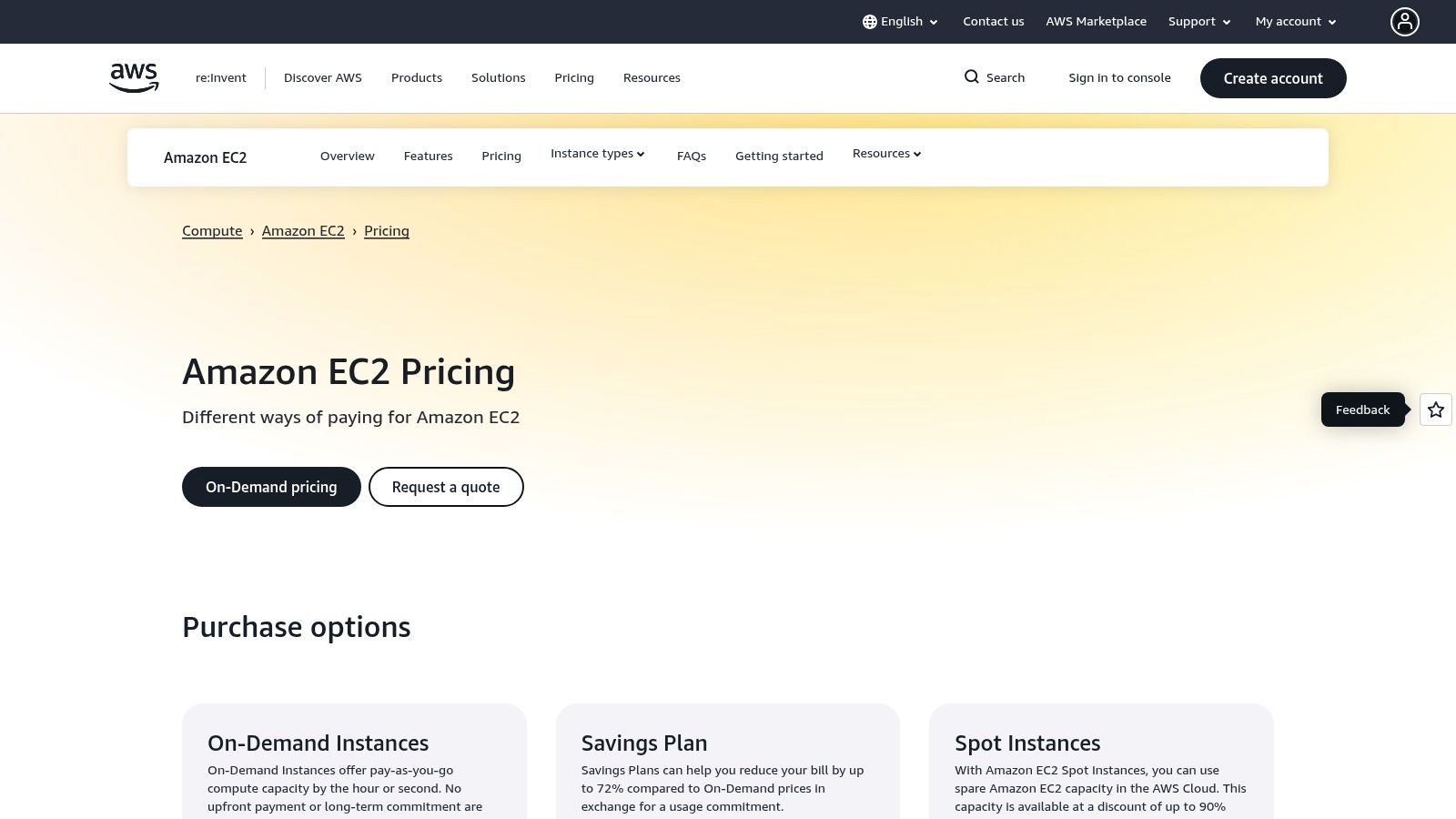Expand the My account menu
Viewport: 1456px width, 819px height.
click(x=1296, y=22)
